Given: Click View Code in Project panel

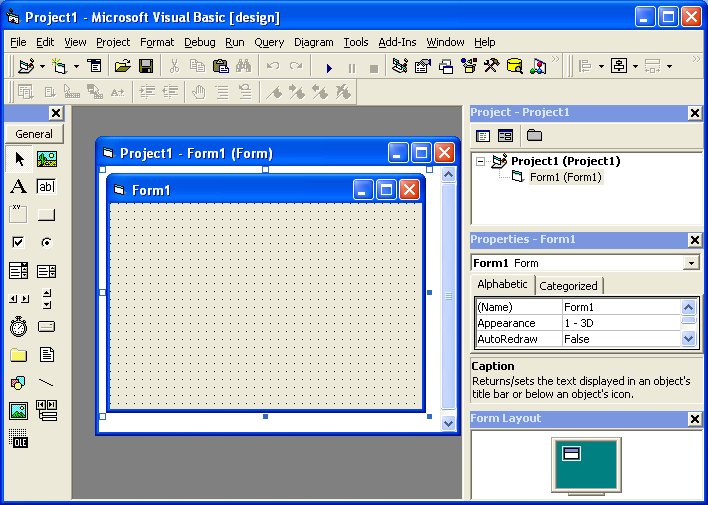Looking at the screenshot, I should pos(483,136).
